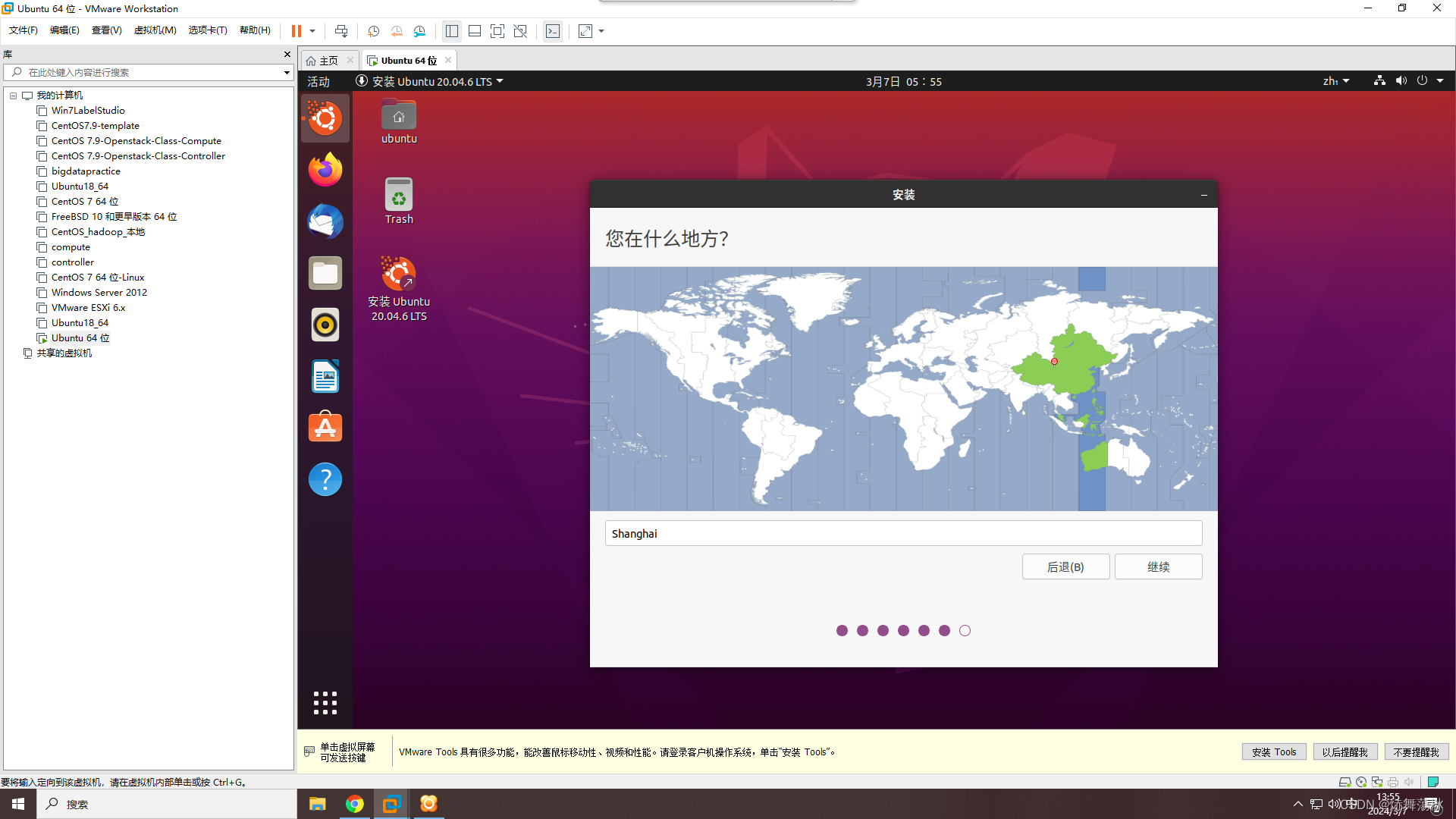Minimize the 安装 installer dialog
Image resolution: width=1456 pixels, height=819 pixels.
(1204, 195)
